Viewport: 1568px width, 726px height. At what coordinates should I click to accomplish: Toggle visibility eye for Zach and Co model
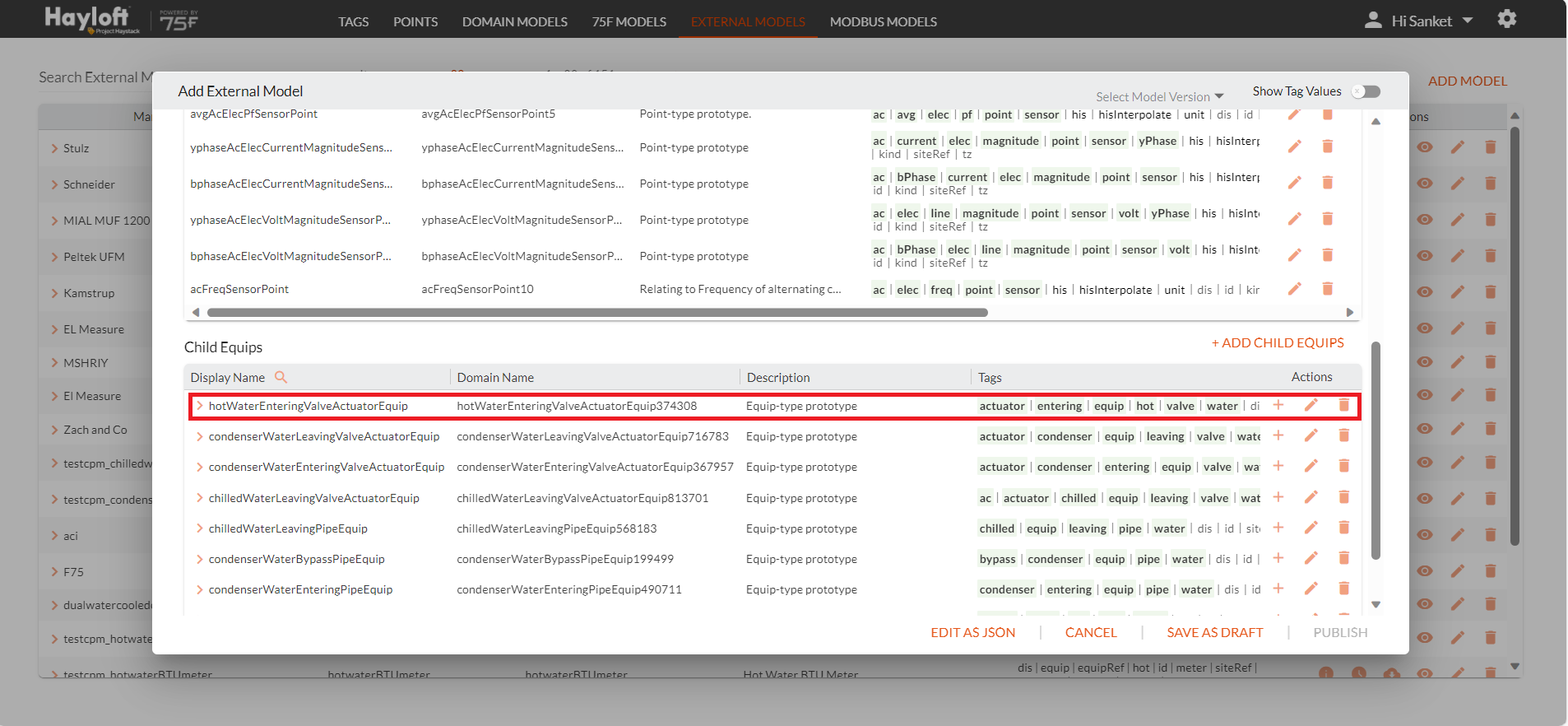(1425, 429)
